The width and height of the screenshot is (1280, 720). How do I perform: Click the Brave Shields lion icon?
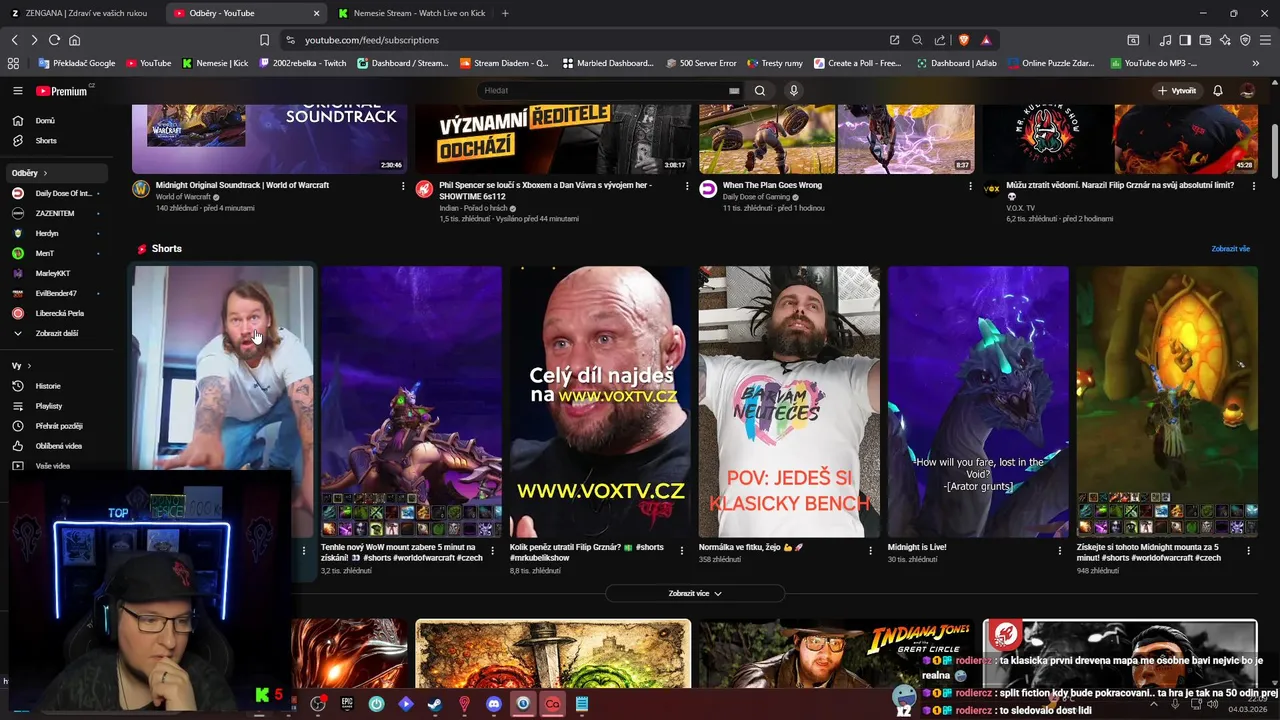(x=964, y=40)
